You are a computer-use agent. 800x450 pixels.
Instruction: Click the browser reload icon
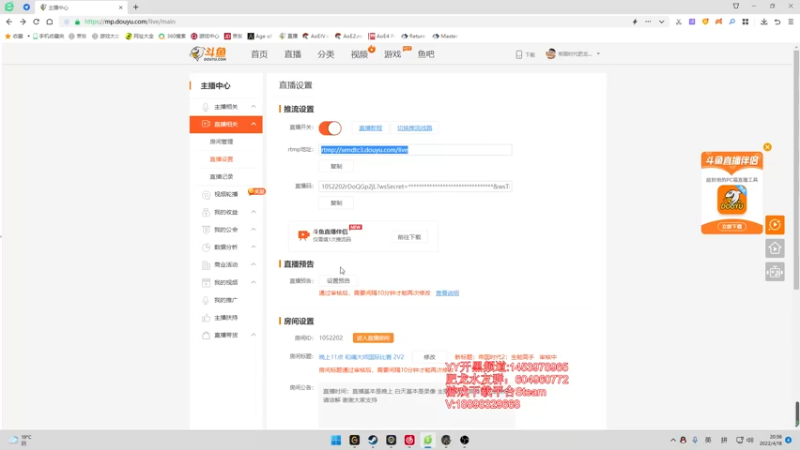pyautogui.click(x=36, y=22)
